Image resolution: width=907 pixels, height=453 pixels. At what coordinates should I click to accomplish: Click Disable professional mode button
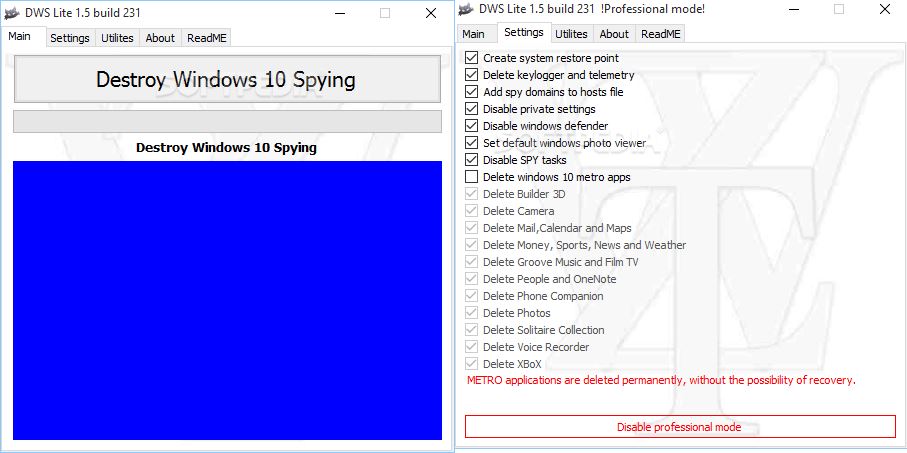tap(679, 427)
